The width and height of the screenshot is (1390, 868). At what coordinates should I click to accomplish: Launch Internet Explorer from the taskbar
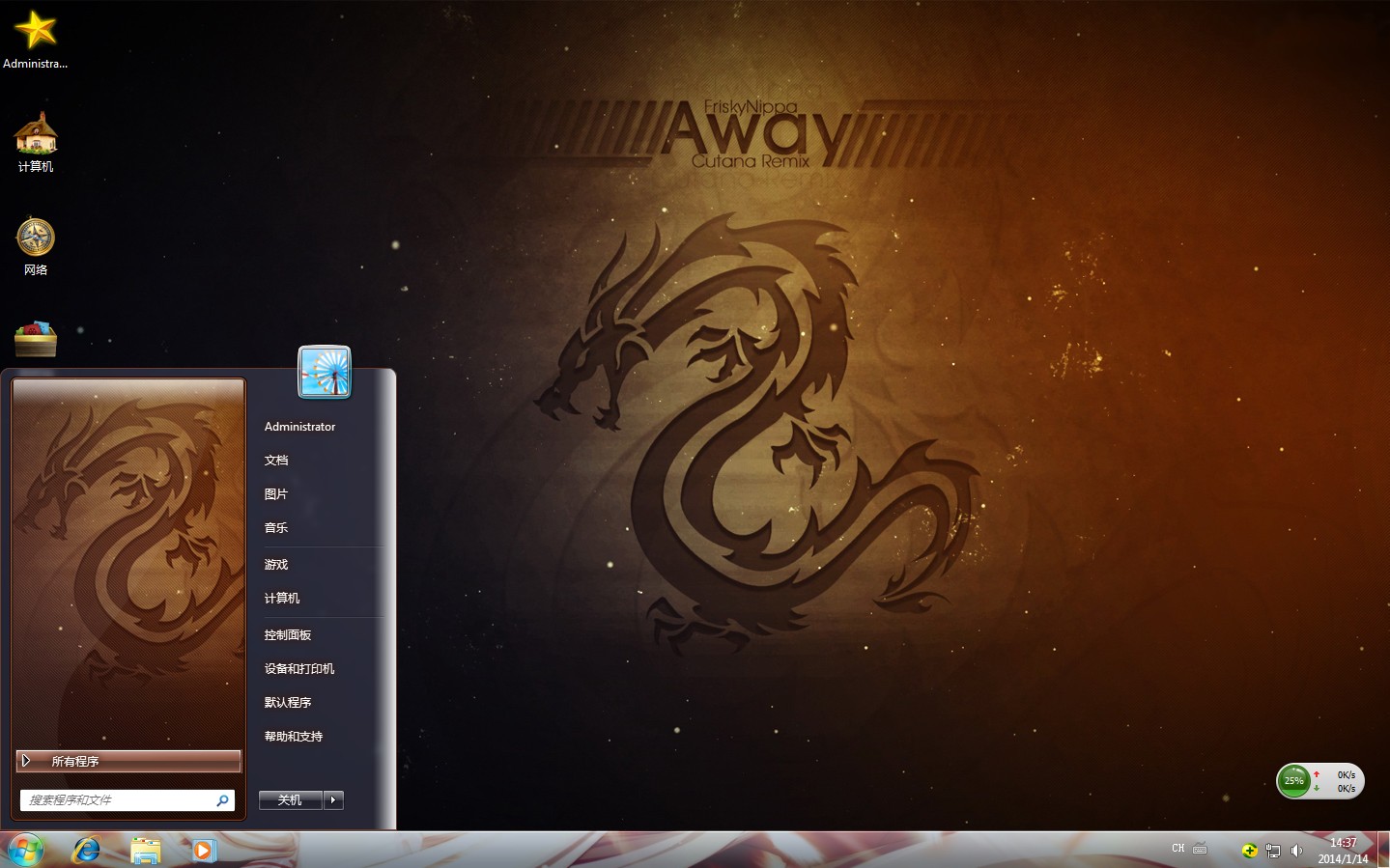87,850
